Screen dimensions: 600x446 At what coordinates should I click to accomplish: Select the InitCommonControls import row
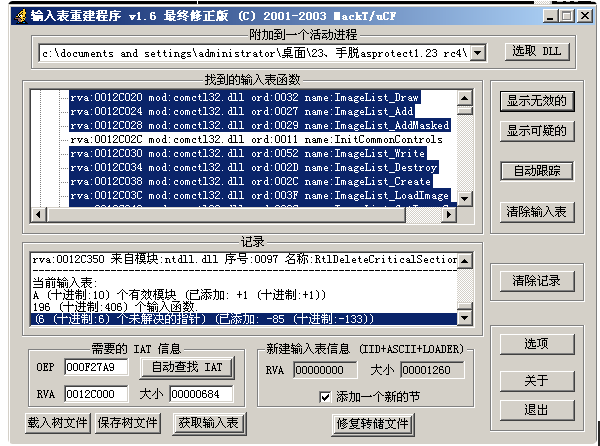click(256, 139)
